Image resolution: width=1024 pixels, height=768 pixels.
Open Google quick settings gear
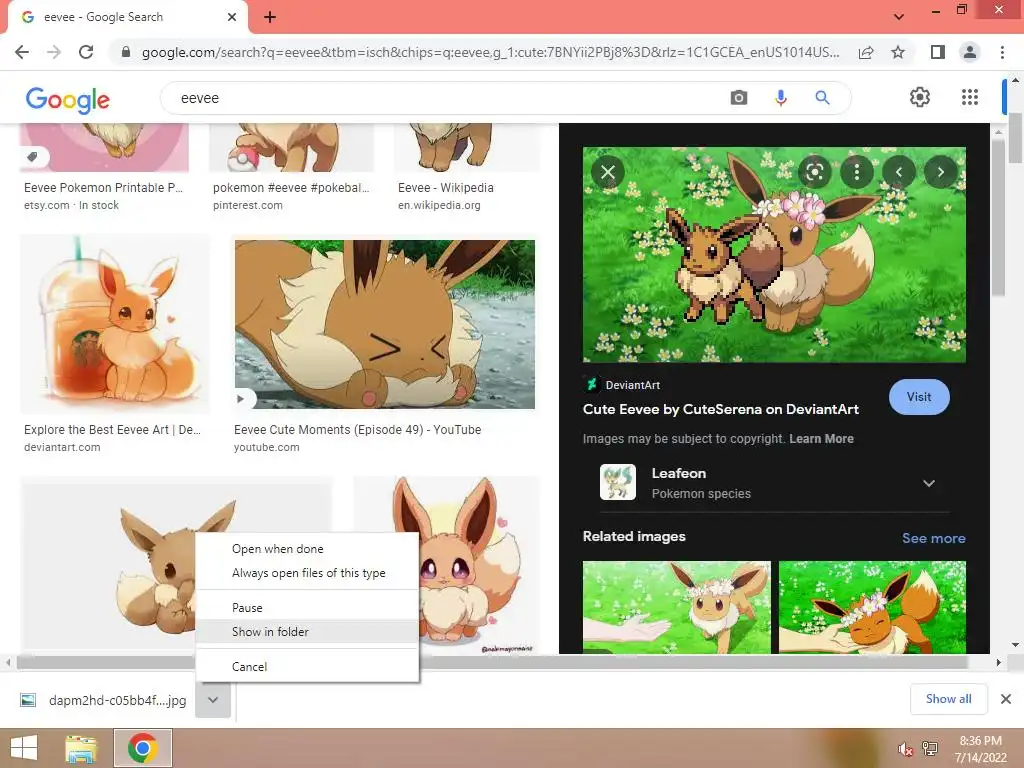tap(920, 97)
